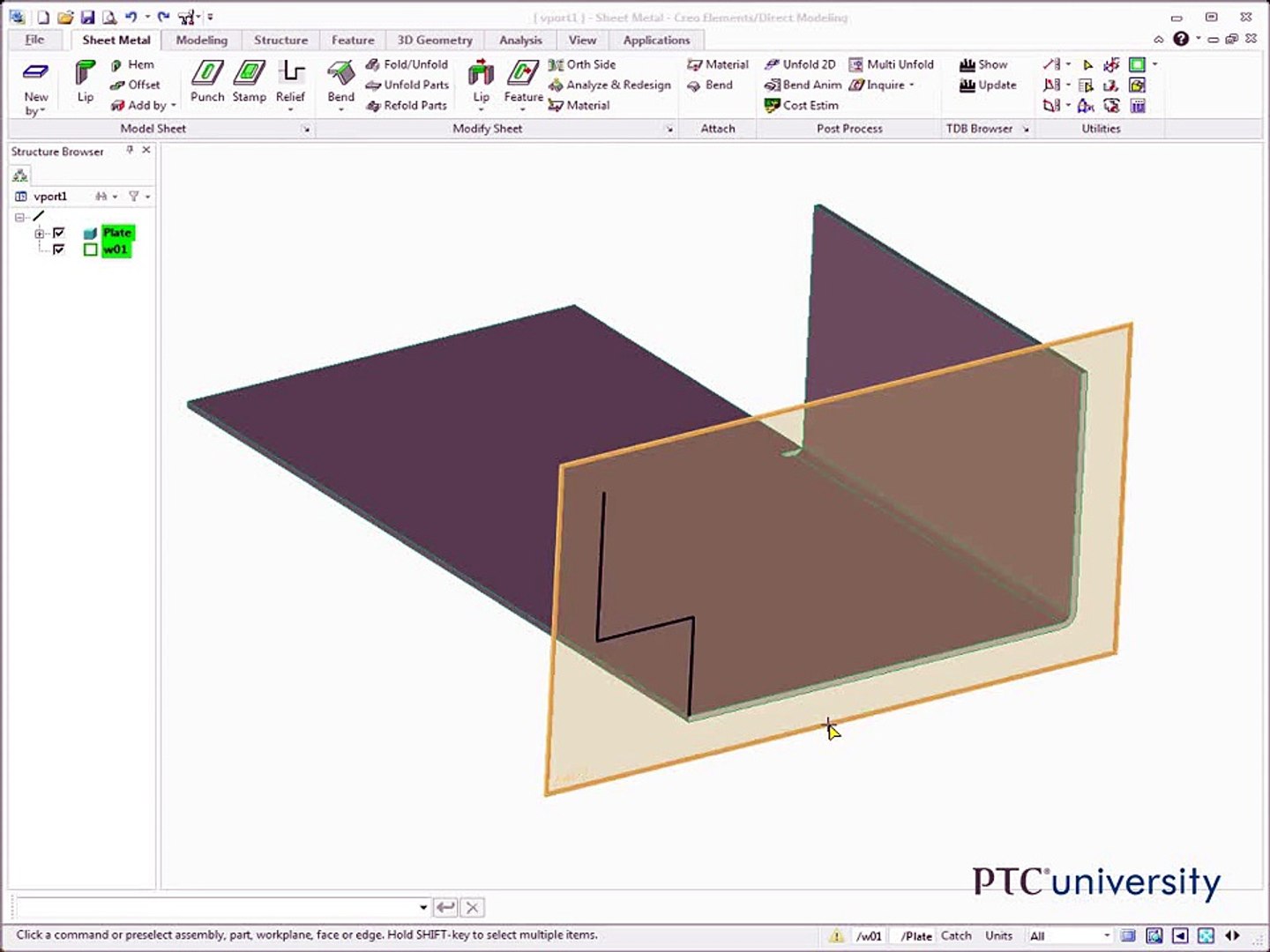Select the Lip tool in Model Sheet
This screenshot has height=952, width=1270.
[x=85, y=82]
